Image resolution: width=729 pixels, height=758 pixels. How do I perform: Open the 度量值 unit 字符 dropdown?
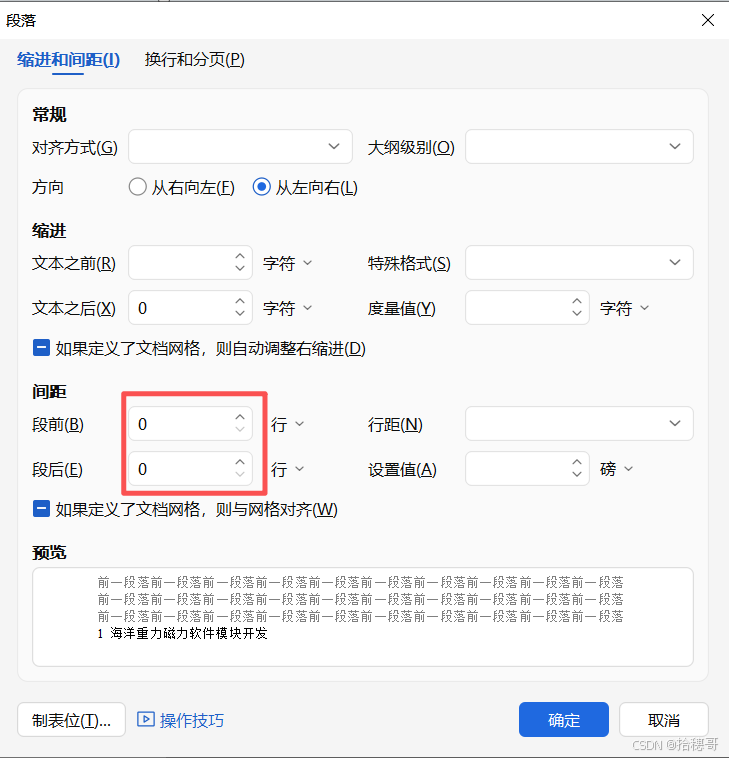625,308
